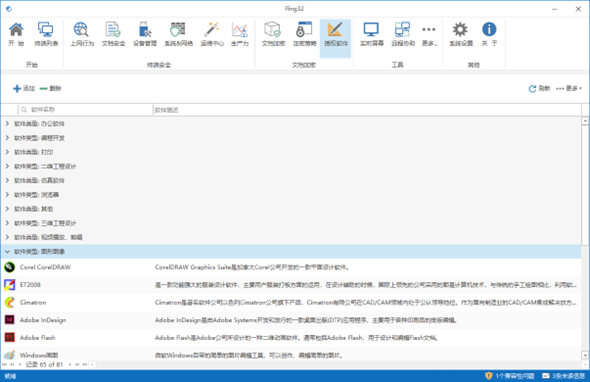Go to first record in navigator

5,364
